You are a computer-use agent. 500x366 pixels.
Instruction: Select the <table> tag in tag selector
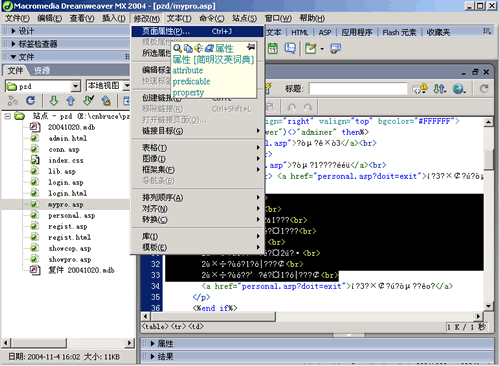(155, 326)
